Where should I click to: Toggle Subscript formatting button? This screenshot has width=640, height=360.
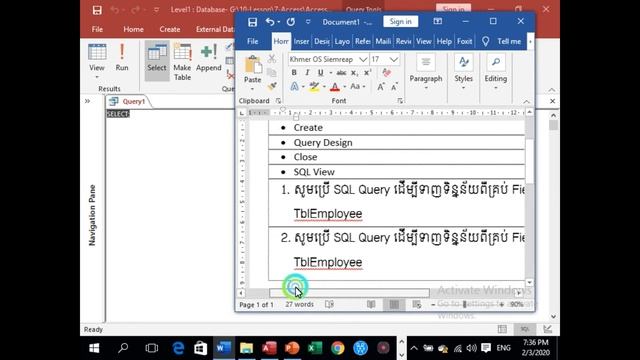pyautogui.click(x=355, y=73)
